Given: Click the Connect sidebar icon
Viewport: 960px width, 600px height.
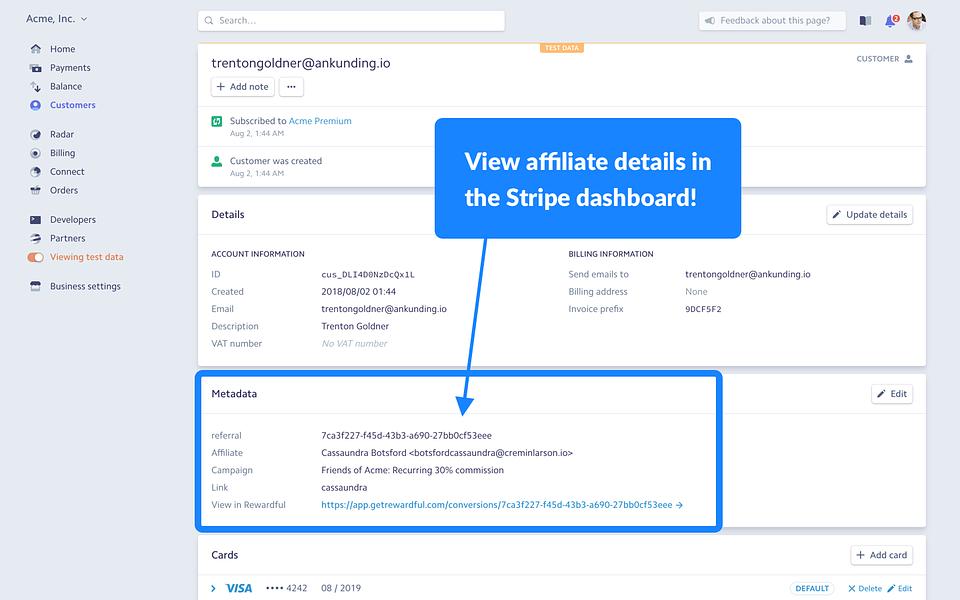Looking at the screenshot, I should 36,172.
